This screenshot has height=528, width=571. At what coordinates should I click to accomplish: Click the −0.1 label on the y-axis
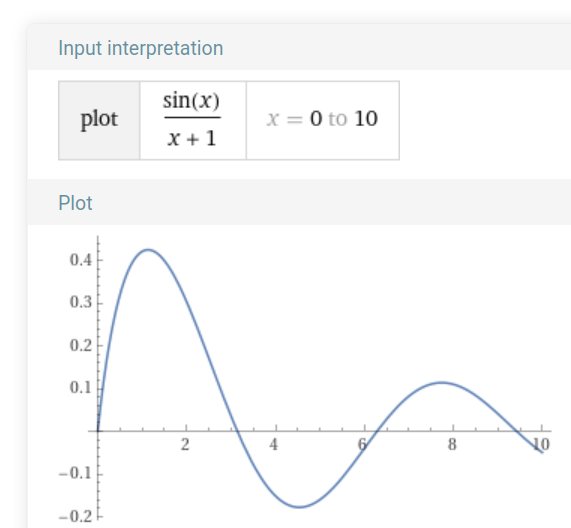(75, 474)
